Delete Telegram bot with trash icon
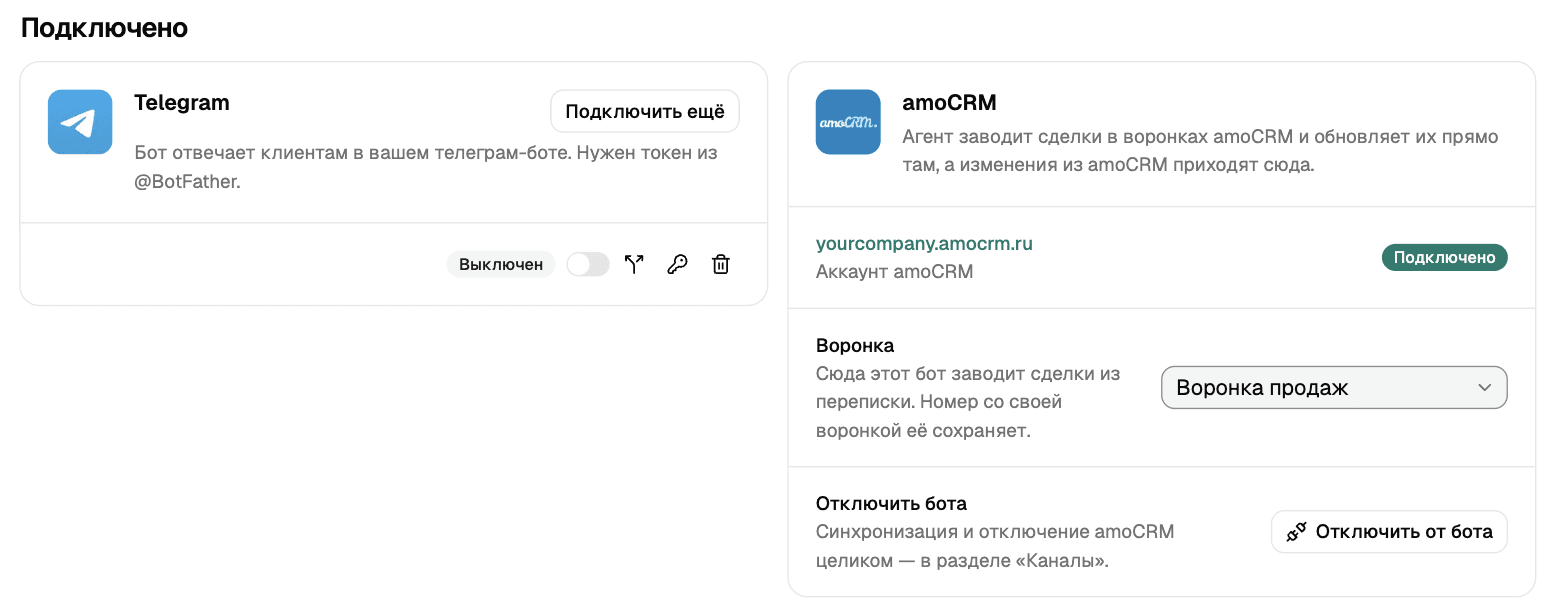 click(x=720, y=264)
